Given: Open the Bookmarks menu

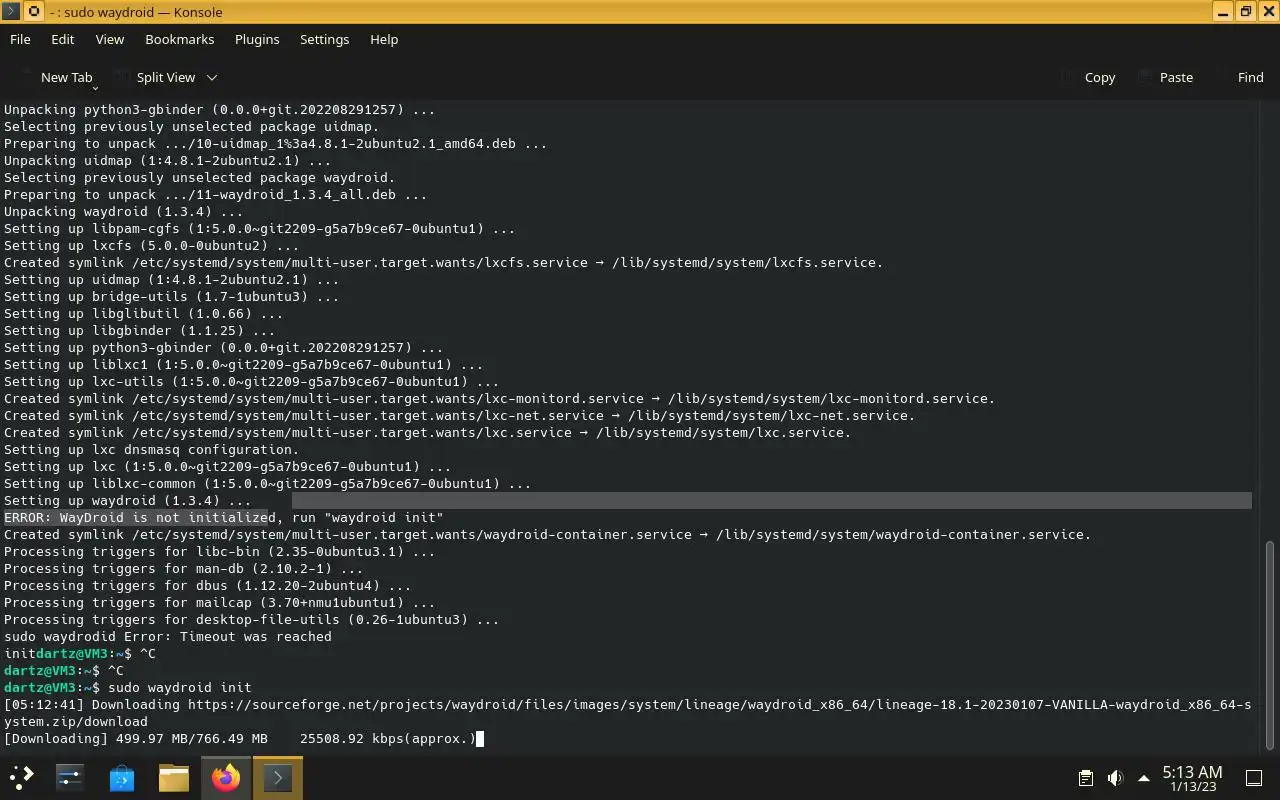Looking at the screenshot, I should (180, 39).
